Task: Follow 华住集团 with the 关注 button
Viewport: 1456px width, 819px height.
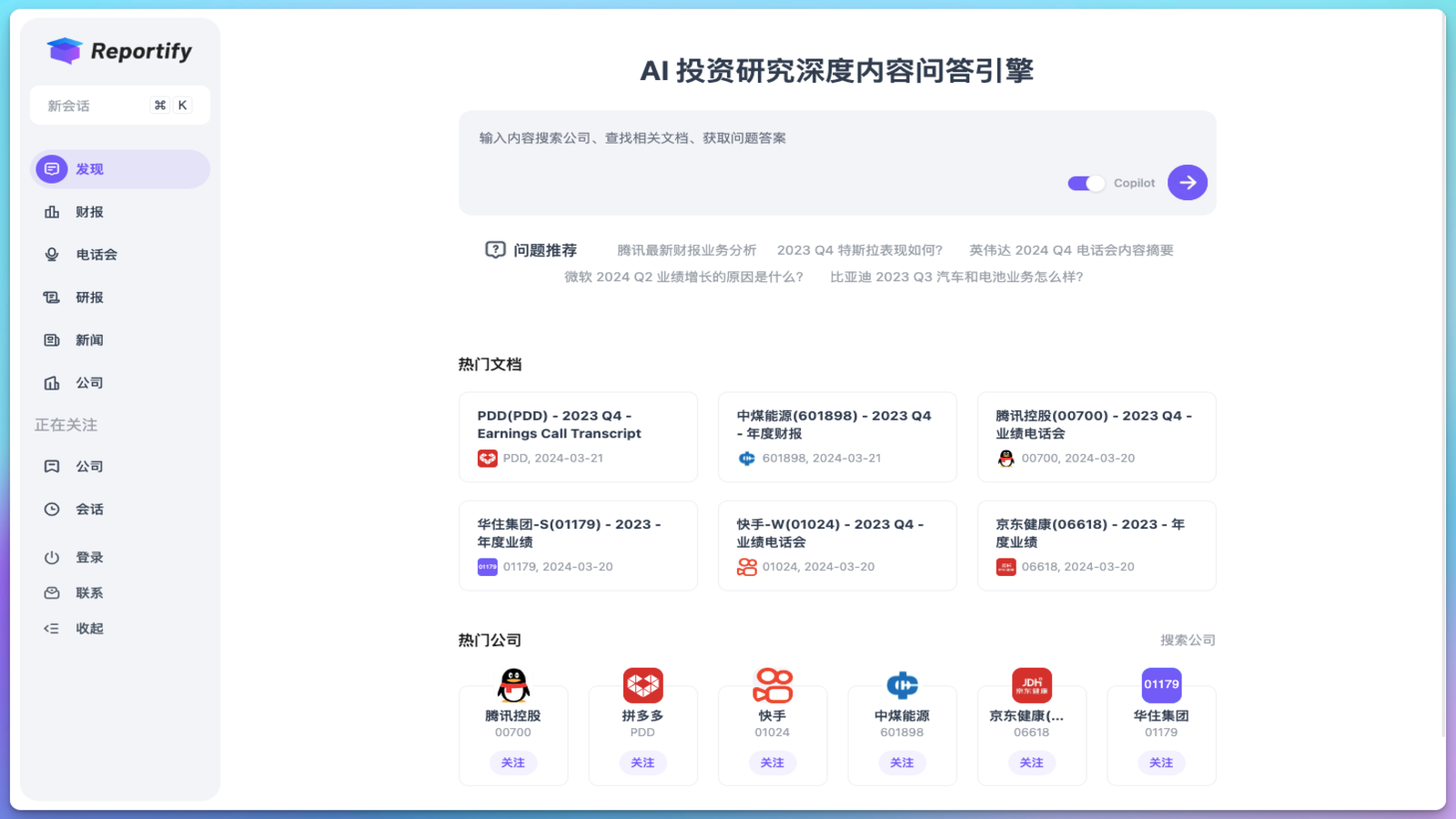Action: (1161, 763)
